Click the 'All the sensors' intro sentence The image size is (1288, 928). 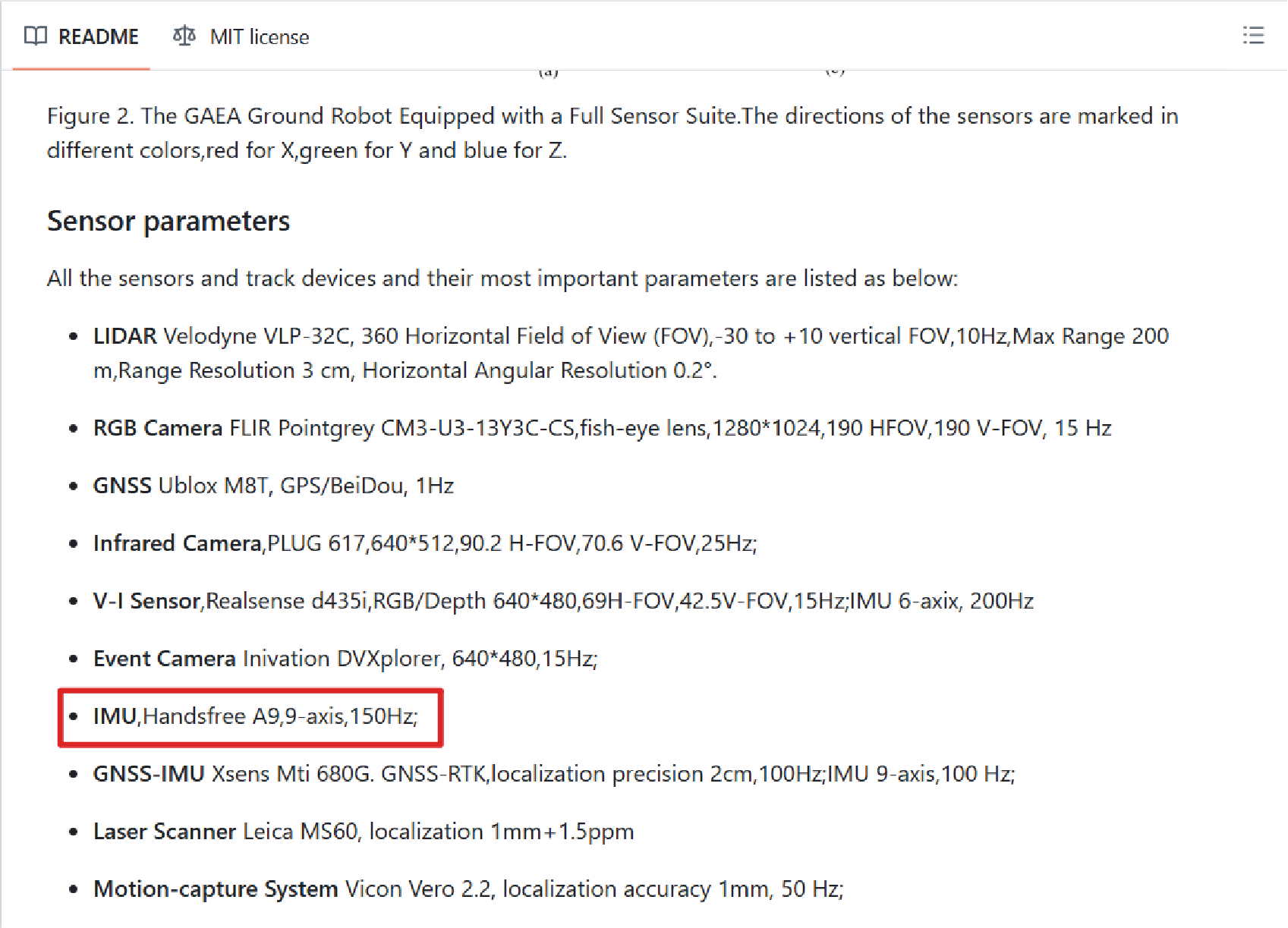(x=502, y=278)
